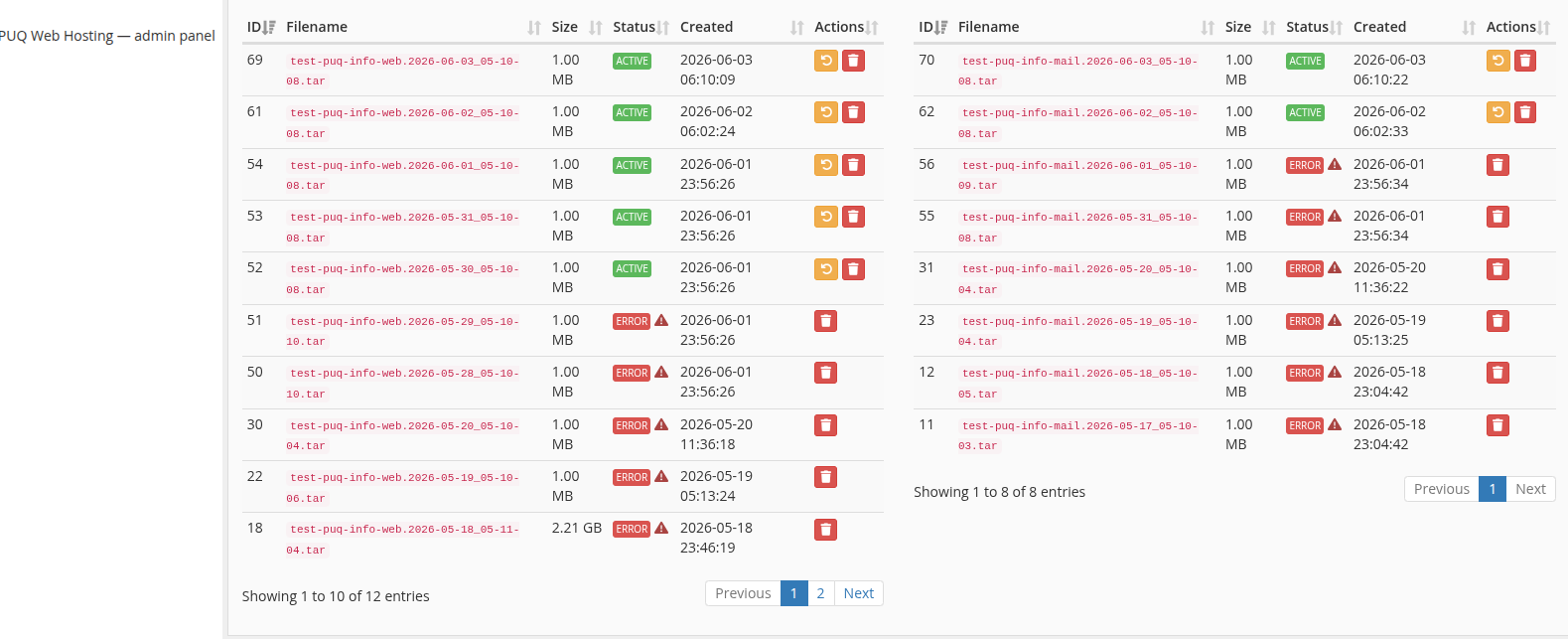Delete errored web backup ID 51
Screen dimensions: 1568x639
tap(826, 321)
